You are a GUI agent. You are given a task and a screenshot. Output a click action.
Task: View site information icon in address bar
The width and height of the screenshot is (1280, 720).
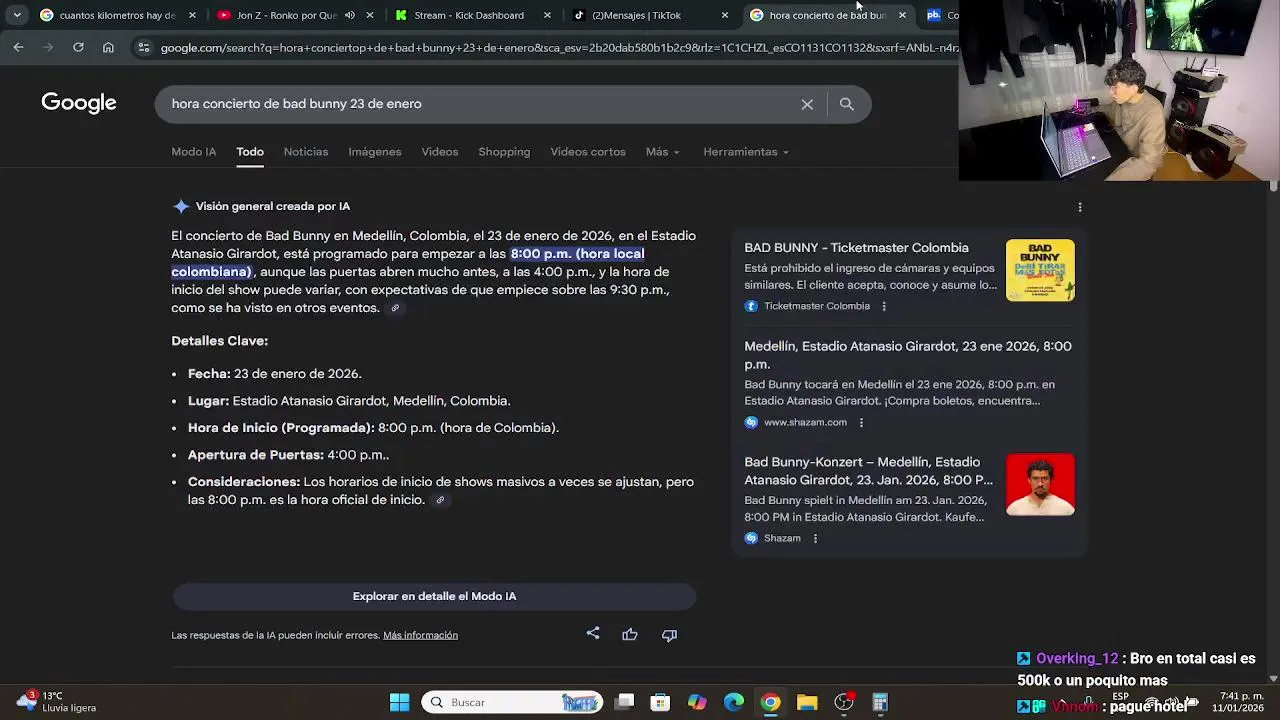tap(143, 47)
